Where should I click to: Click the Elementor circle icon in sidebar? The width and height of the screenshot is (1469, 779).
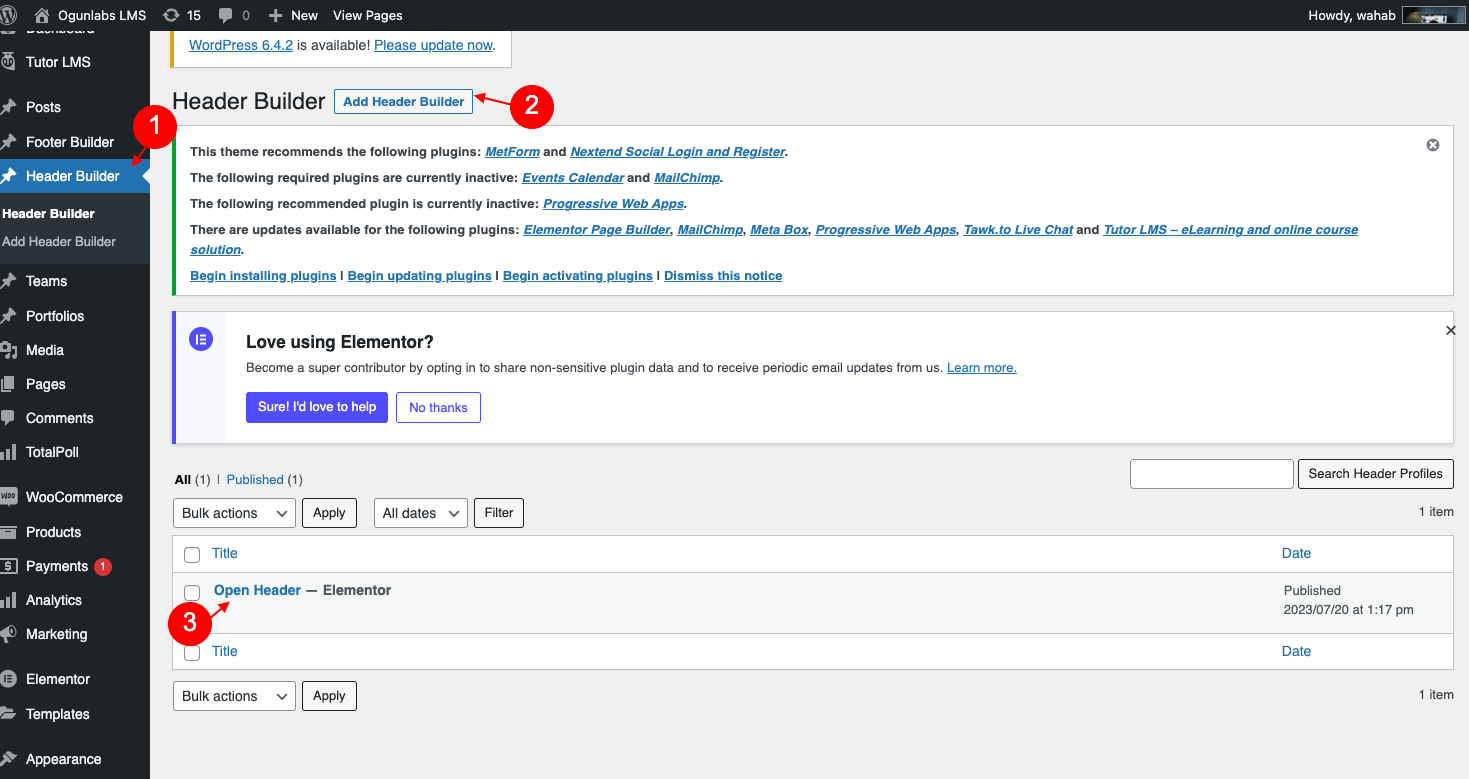tap(9, 679)
